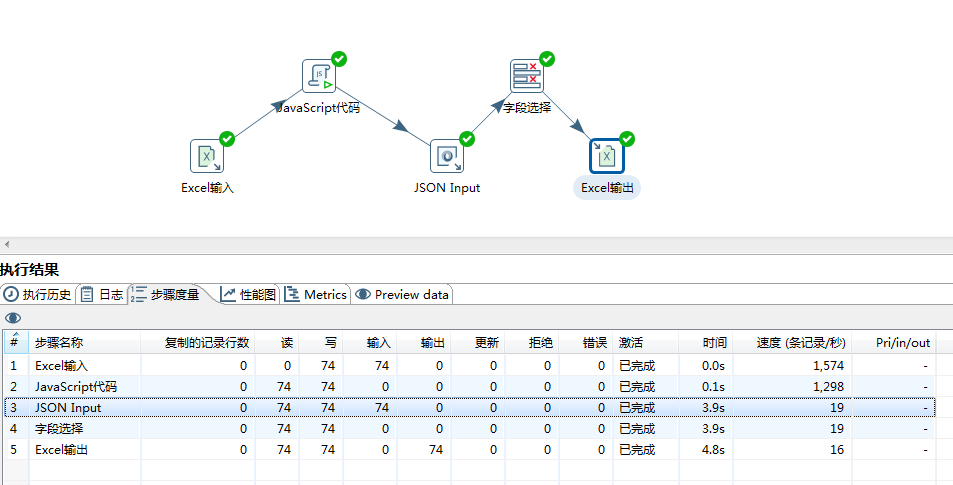Click the Excel输出 row in metrics table
This screenshot has width=953, height=485.
pyautogui.click(x=62, y=450)
